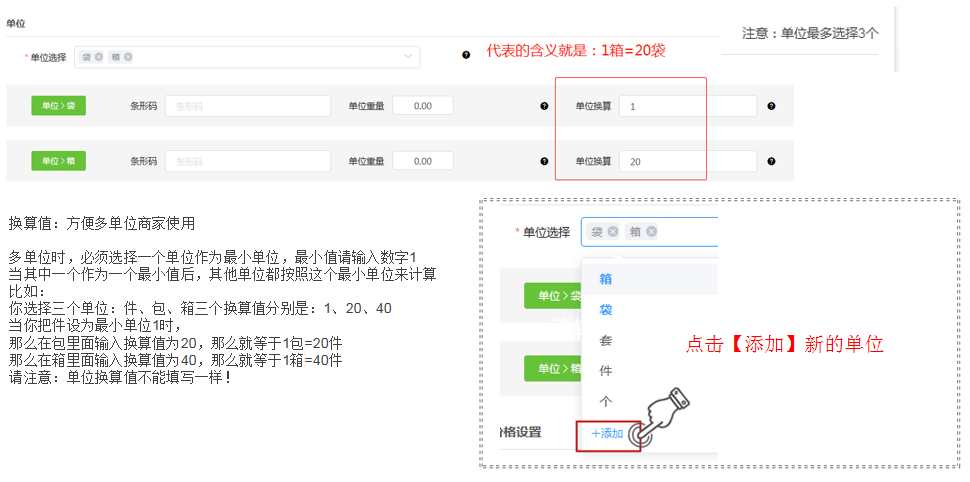970x482 pixels.
Task: Click the 单位 > 箱 button behind the dropdown list
Action: [x=553, y=369]
